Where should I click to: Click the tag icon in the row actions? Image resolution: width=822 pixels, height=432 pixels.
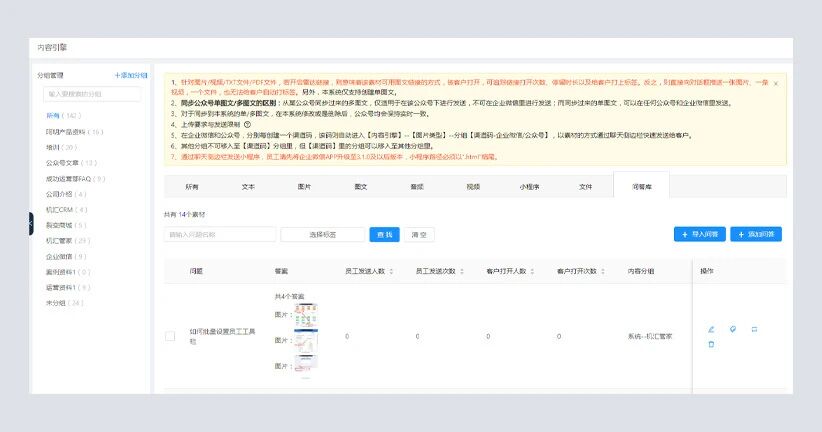tap(732, 329)
